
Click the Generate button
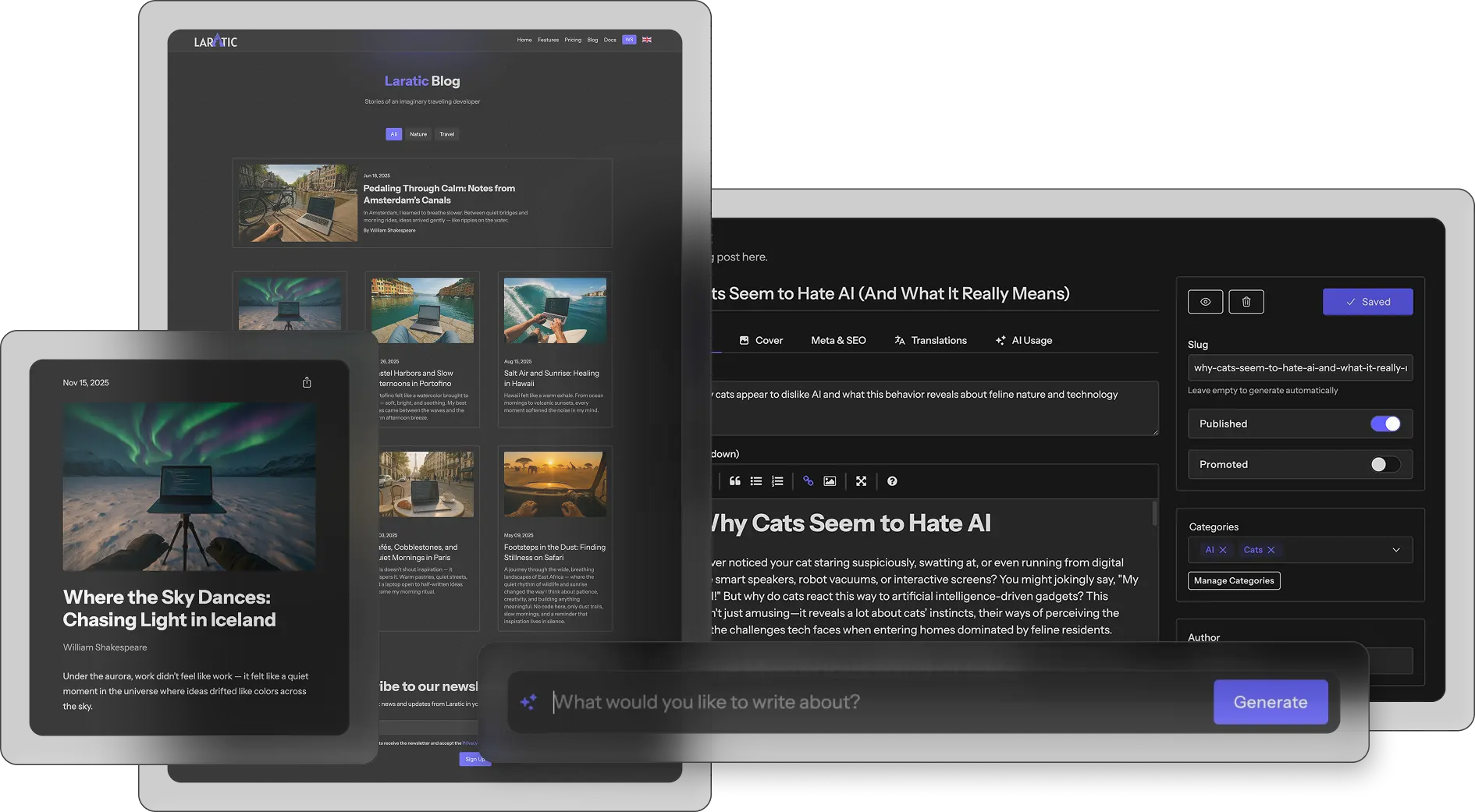tap(1271, 702)
